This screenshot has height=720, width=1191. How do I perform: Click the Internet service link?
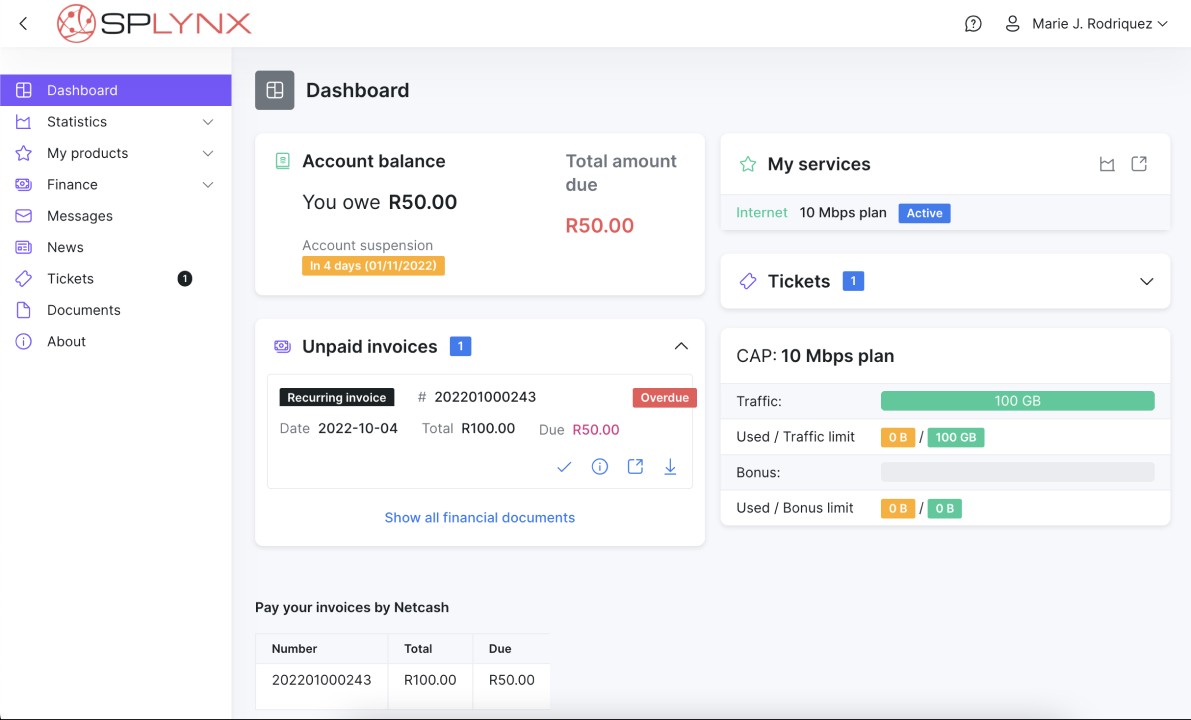click(x=762, y=213)
